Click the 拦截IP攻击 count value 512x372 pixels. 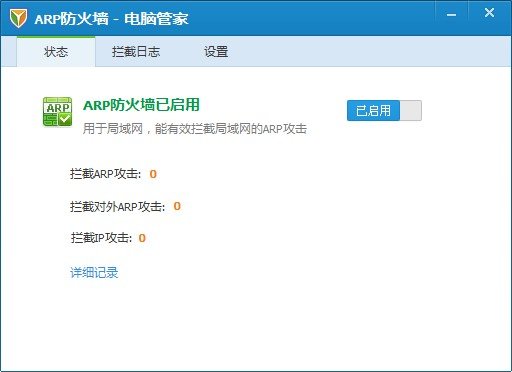tap(142, 238)
